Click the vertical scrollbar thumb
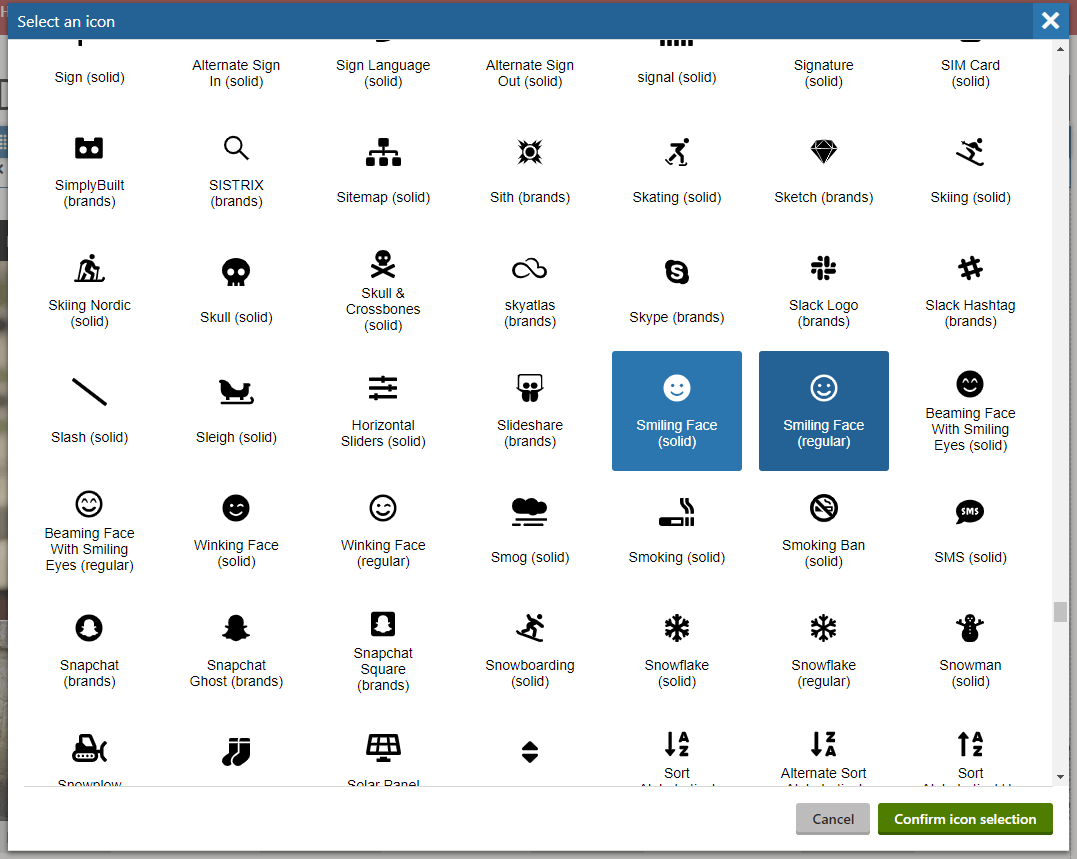 coord(1060,611)
